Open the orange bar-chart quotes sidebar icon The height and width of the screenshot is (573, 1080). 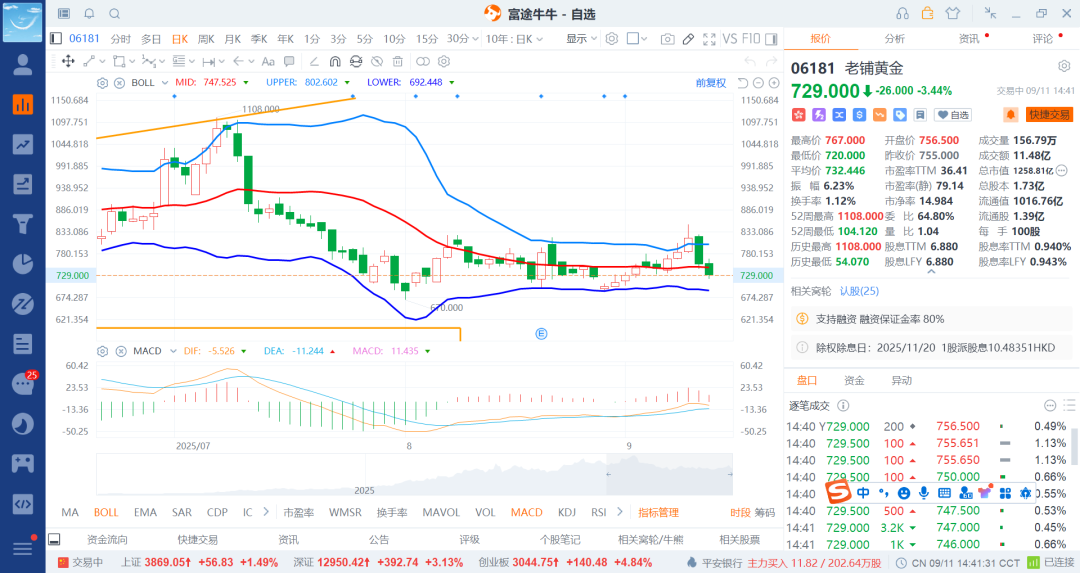click(x=23, y=104)
